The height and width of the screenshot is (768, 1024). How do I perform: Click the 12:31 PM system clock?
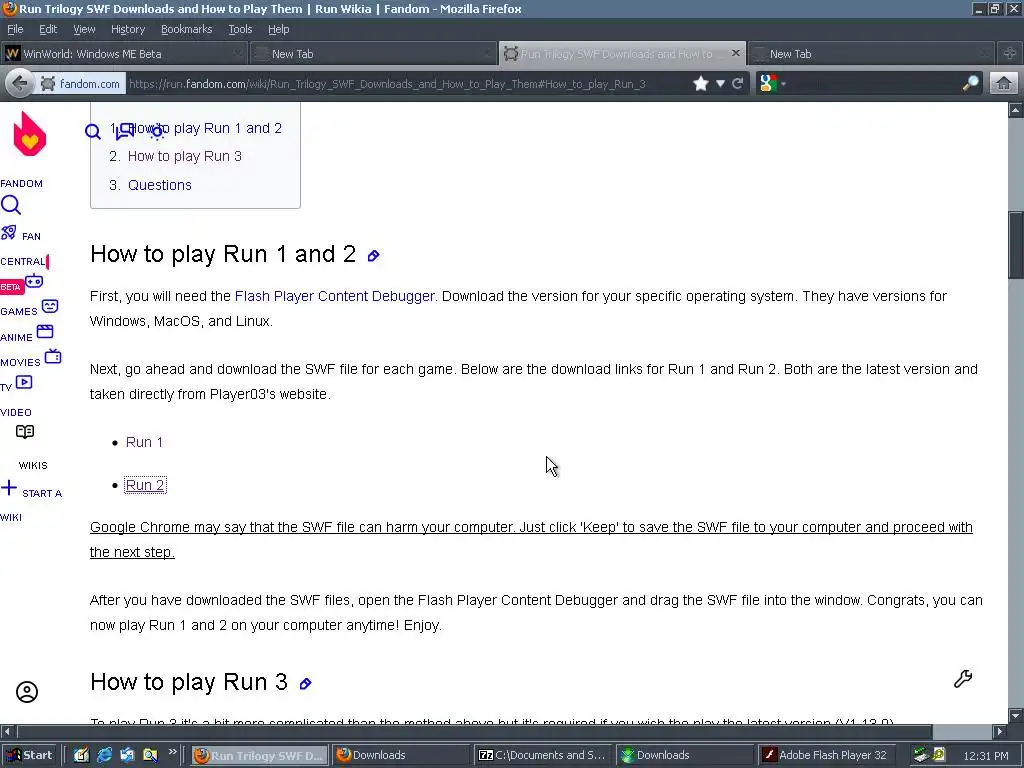point(985,756)
